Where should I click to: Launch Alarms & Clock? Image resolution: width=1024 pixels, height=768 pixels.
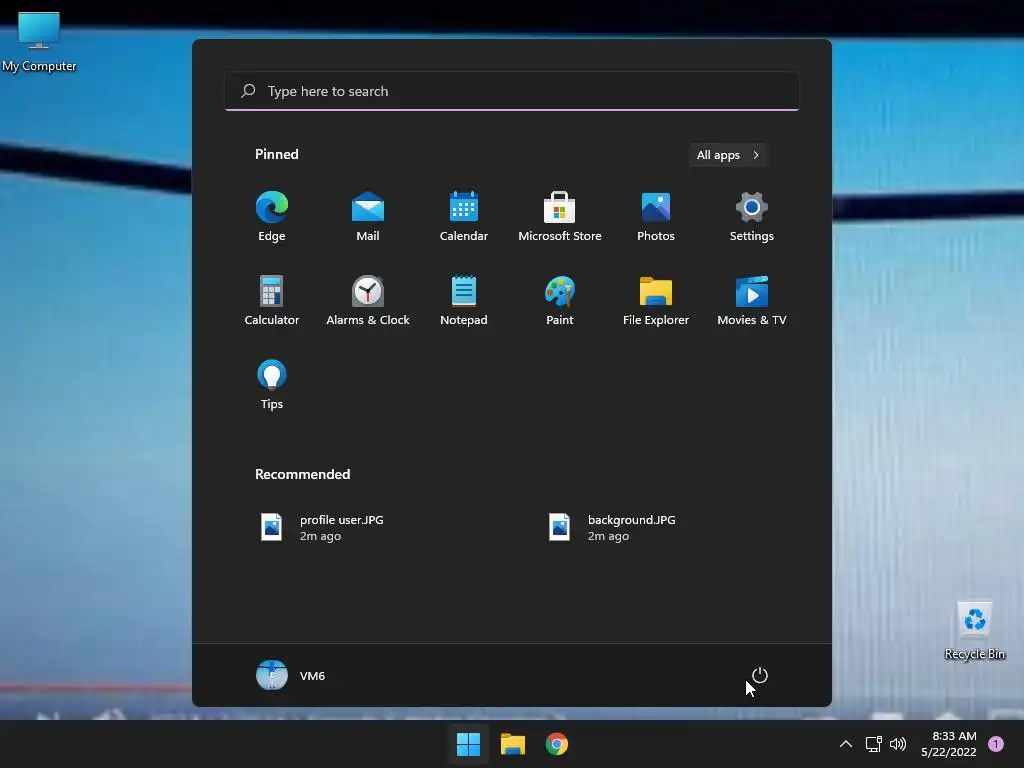coord(368,300)
